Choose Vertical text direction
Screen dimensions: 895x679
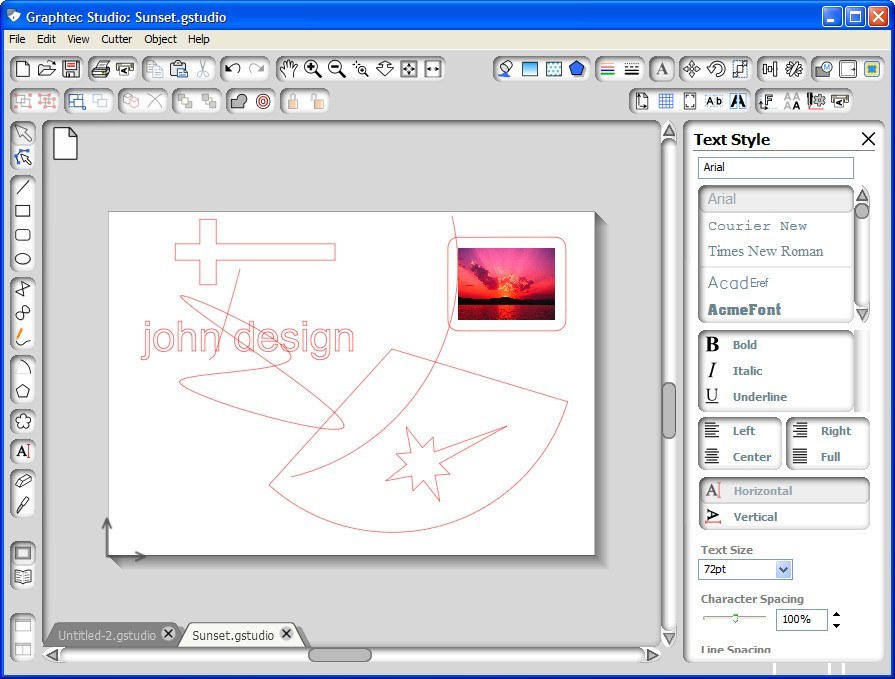784,517
